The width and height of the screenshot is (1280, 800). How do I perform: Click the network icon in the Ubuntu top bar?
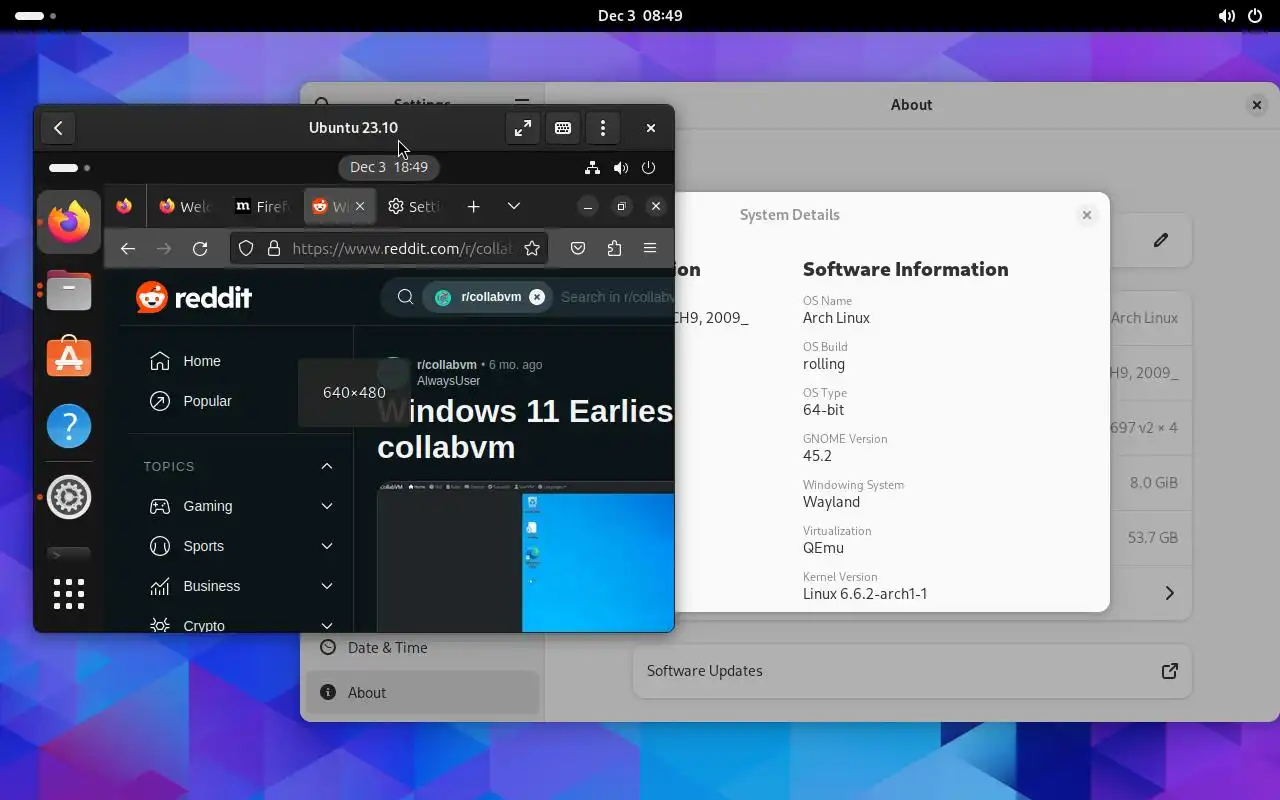point(592,168)
